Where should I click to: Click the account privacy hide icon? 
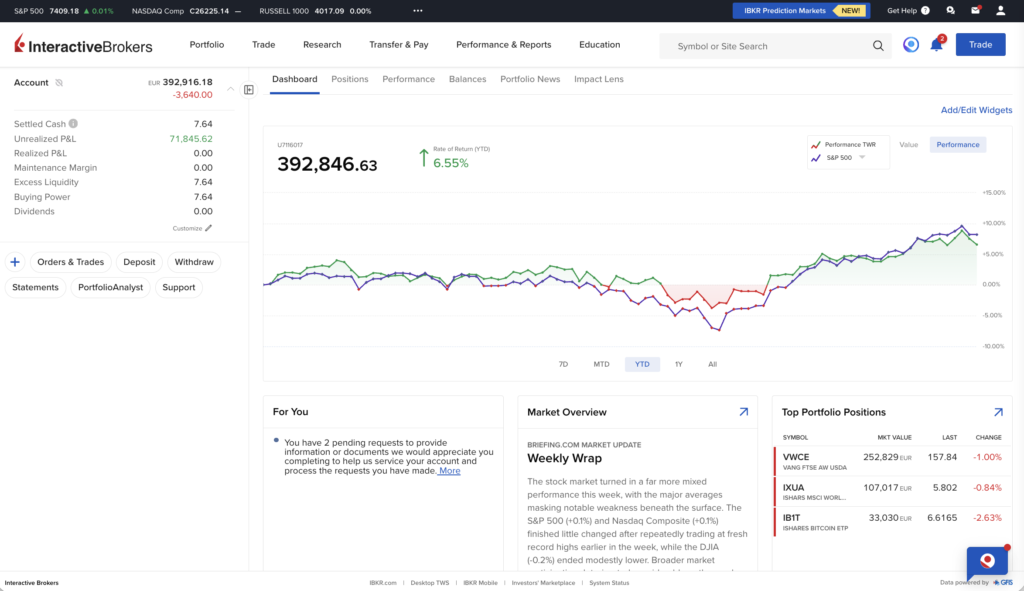pyautogui.click(x=59, y=83)
